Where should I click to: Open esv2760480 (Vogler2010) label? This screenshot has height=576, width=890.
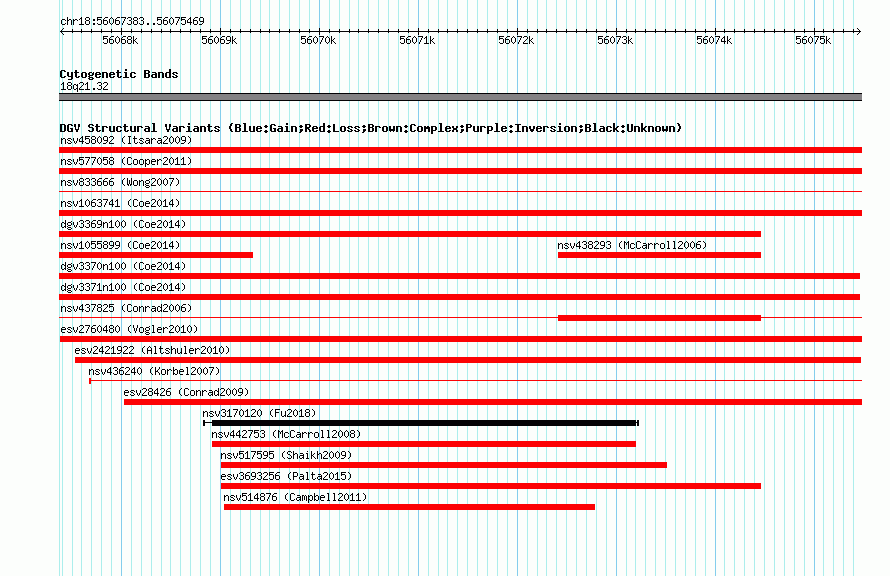tap(129, 329)
